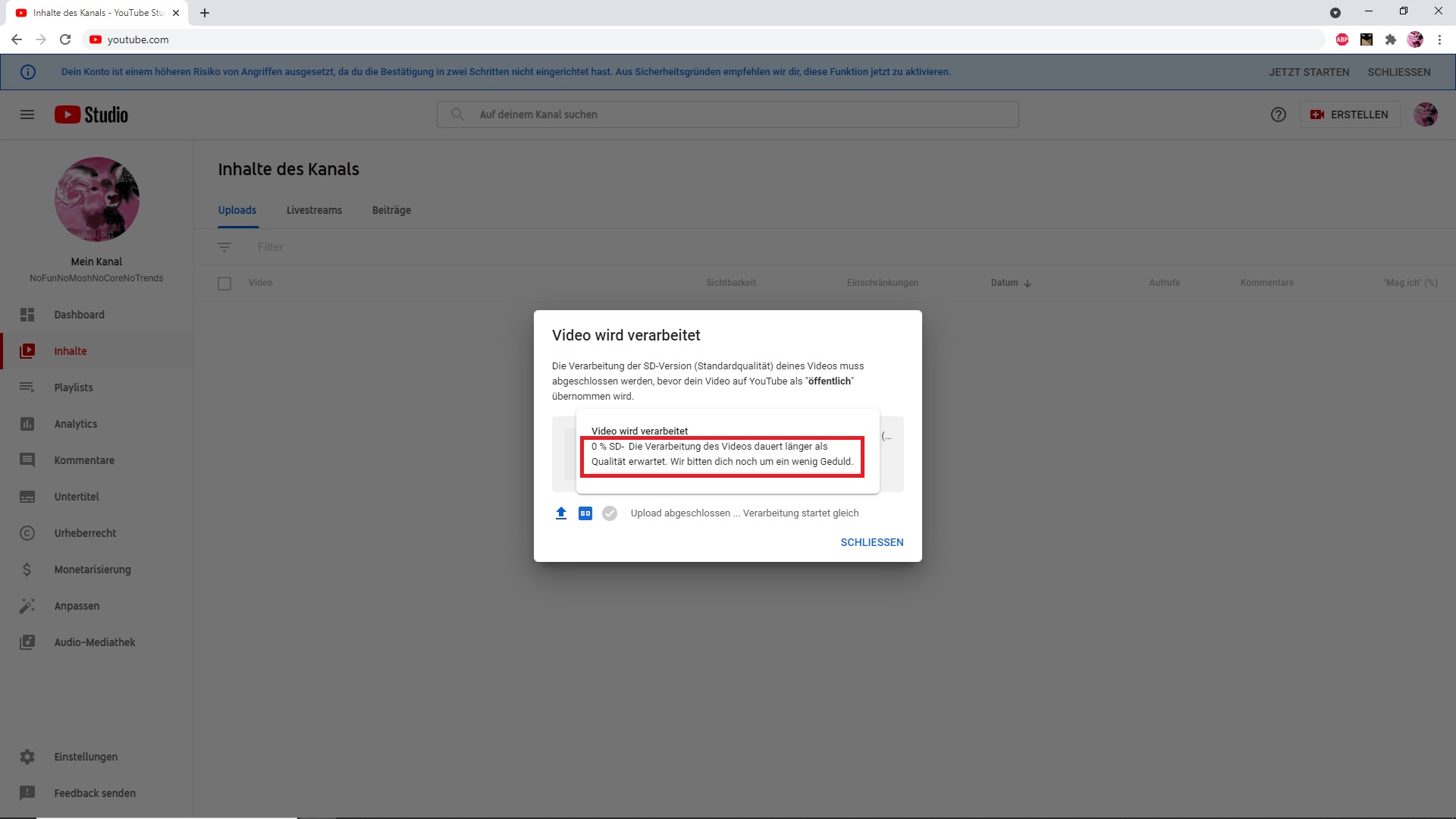Click the Urheberrecht copyright icon
1456x819 pixels.
click(27, 533)
